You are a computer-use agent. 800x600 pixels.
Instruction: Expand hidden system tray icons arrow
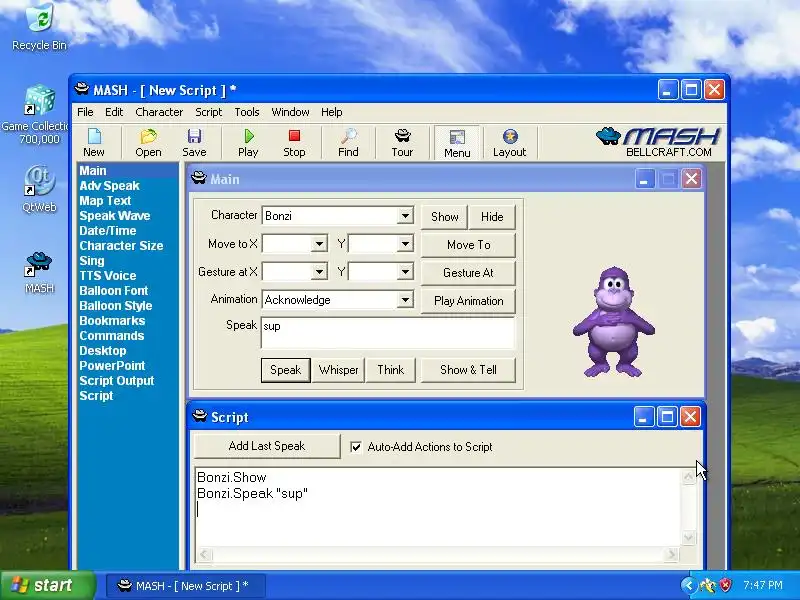(688, 585)
